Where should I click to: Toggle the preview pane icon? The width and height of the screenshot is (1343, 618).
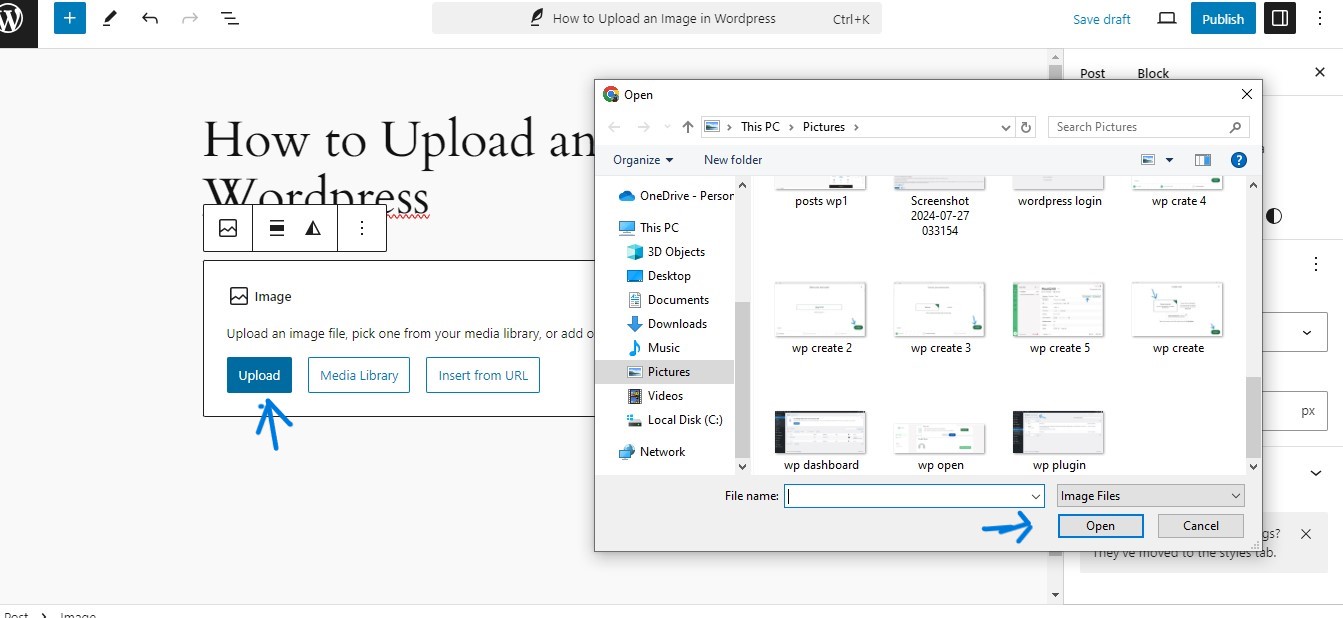coord(1203,159)
